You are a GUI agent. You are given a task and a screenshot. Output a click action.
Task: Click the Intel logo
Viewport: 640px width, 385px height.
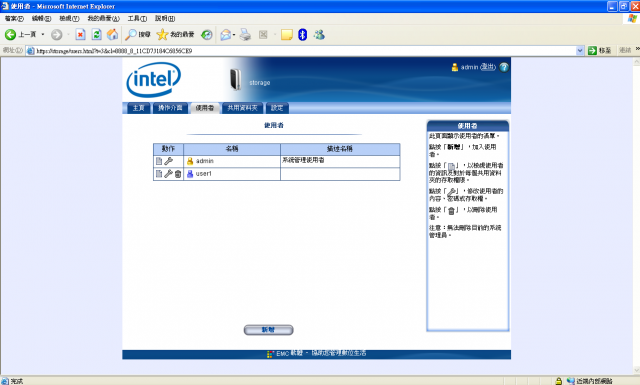coord(154,80)
